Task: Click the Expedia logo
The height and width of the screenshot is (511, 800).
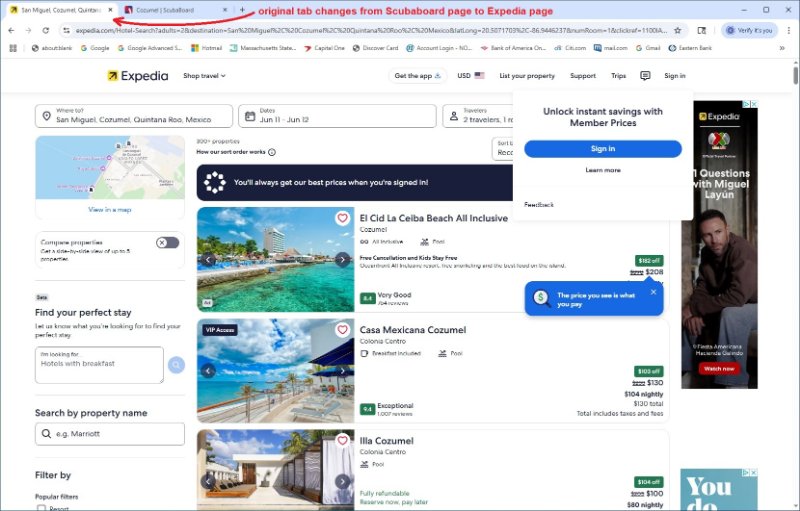Action: 138,75
